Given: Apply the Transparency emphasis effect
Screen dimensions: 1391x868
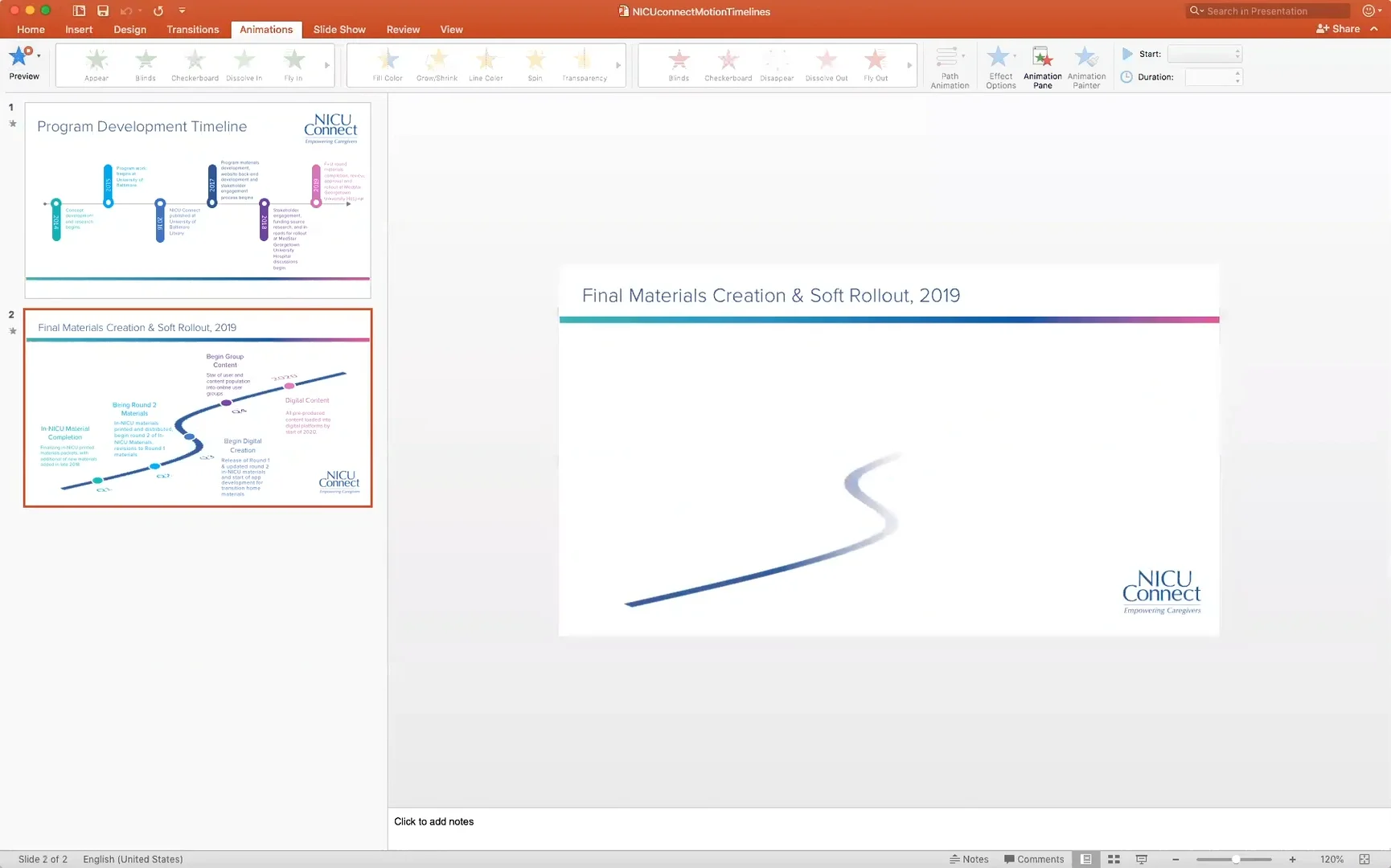Looking at the screenshot, I should coord(585,64).
